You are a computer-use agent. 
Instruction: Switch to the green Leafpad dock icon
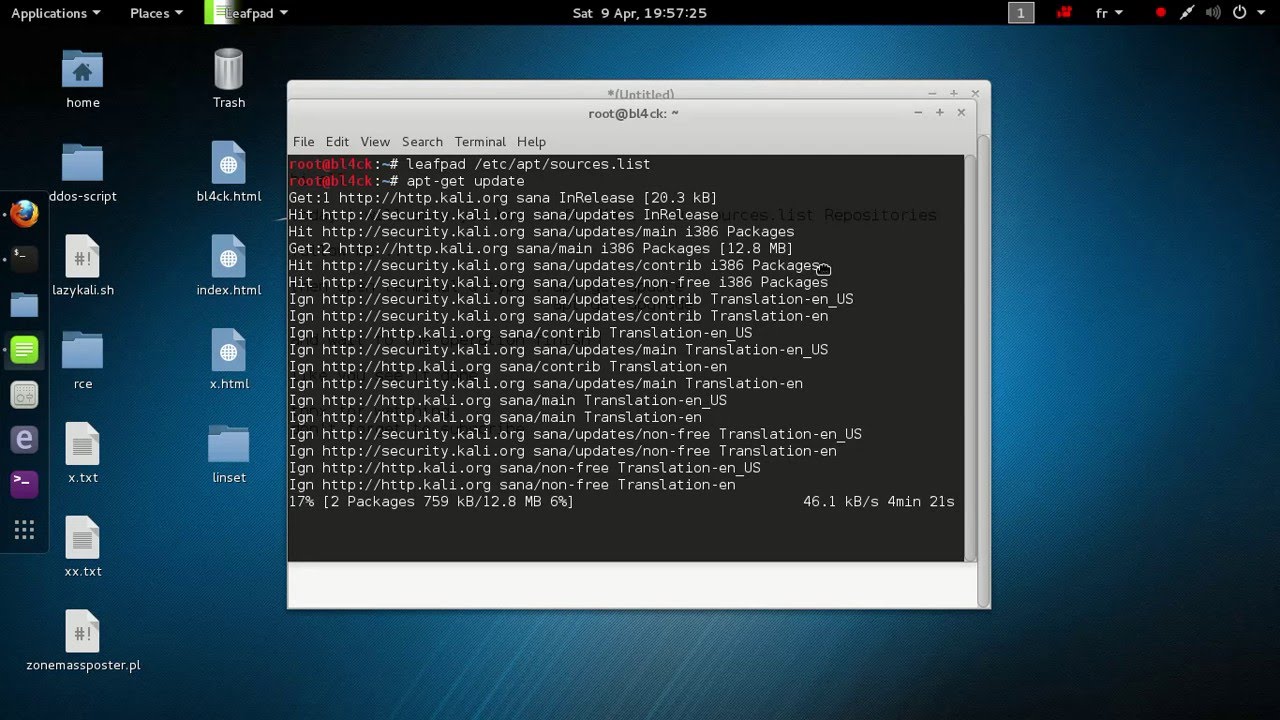point(24,349)
